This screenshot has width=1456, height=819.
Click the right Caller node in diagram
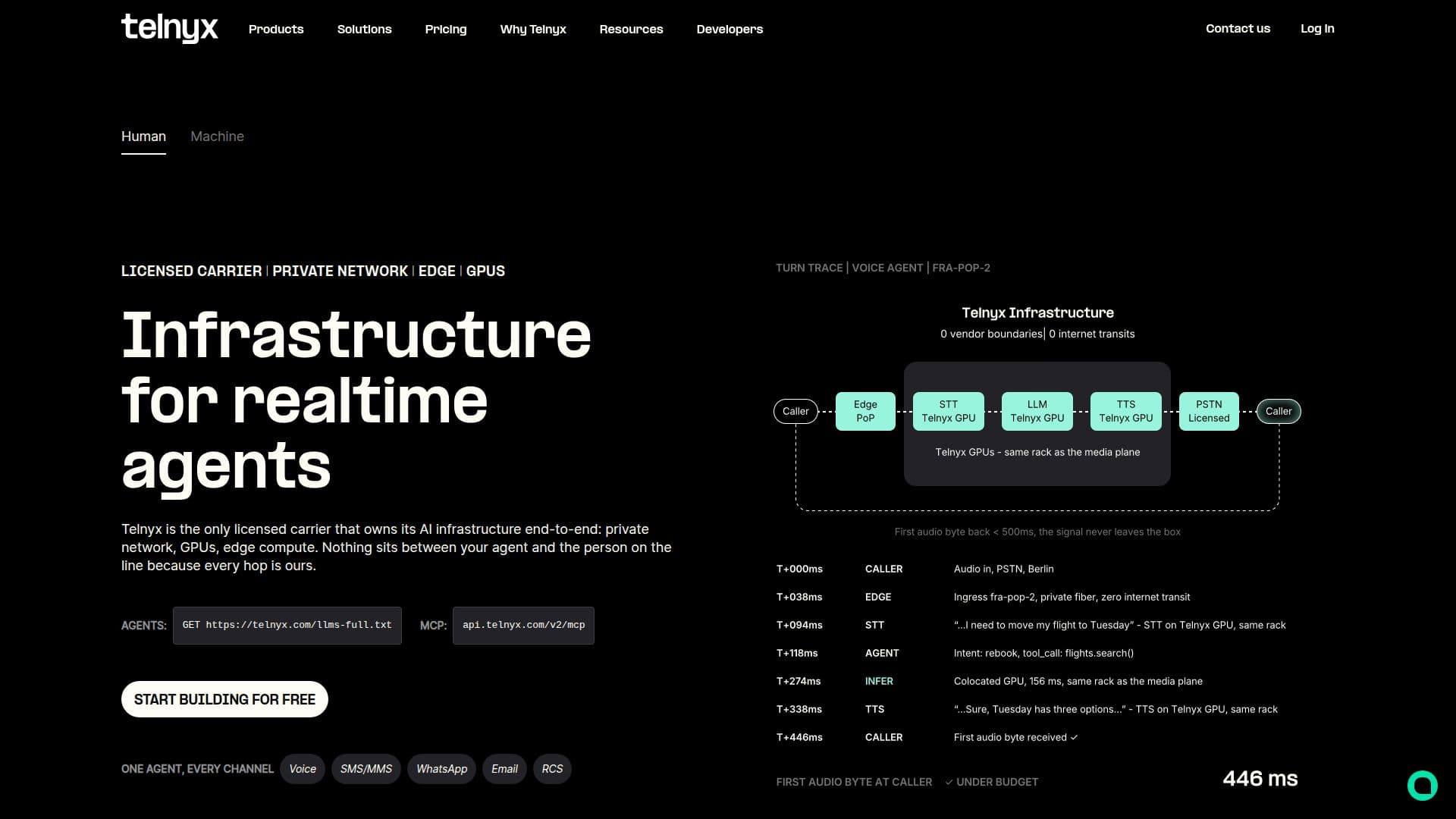pyautogui.click(x=1279, y=411)
